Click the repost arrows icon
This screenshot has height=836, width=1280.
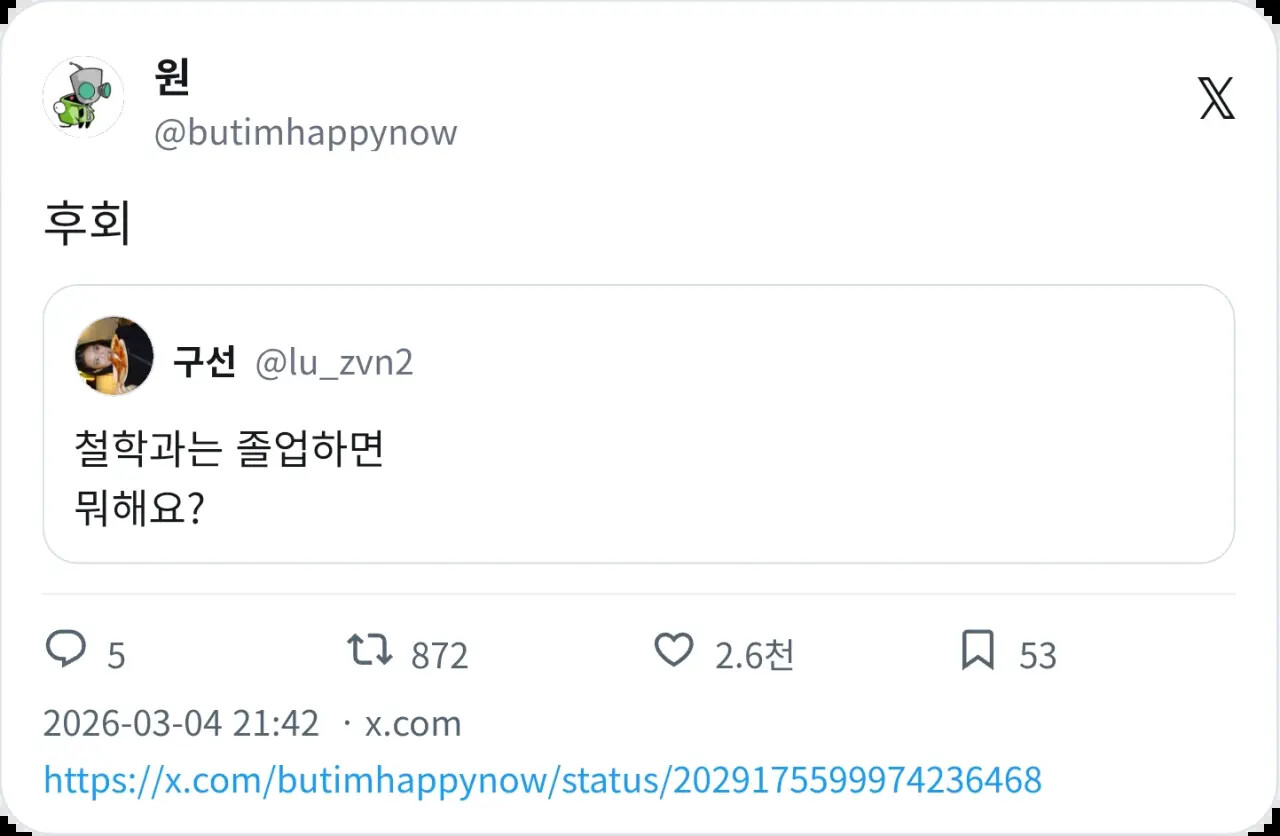click(x=369, y=651)
